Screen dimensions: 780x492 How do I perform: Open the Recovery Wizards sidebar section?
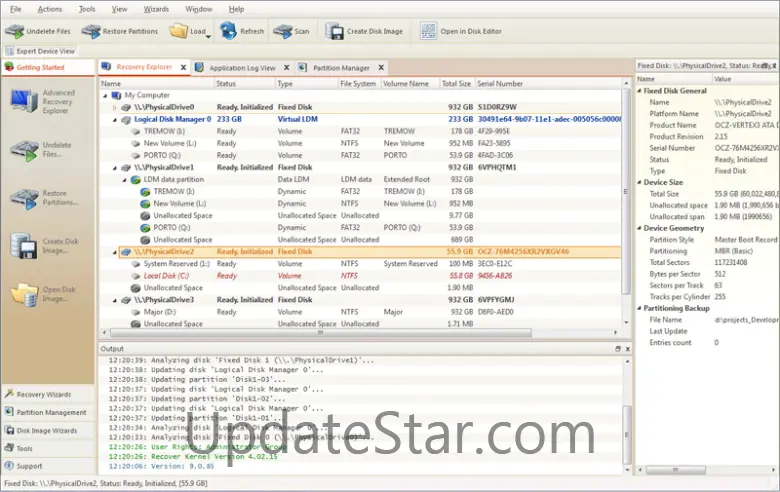tap(48, 394)
